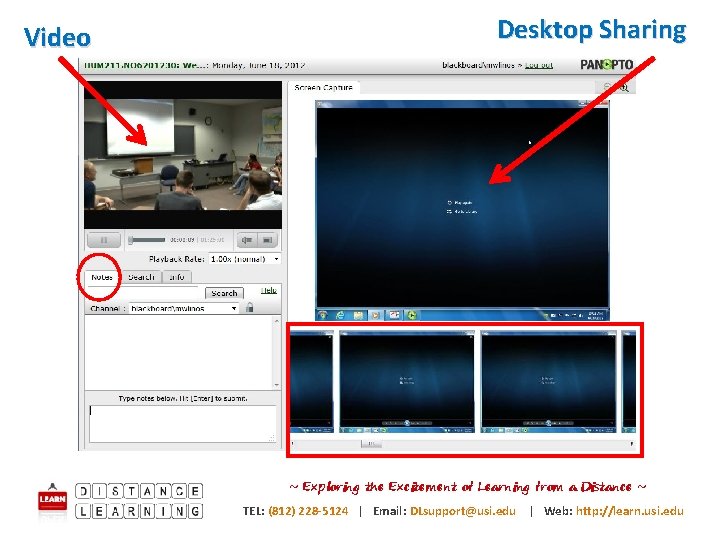Click the classroom video frame

[183, 155]
